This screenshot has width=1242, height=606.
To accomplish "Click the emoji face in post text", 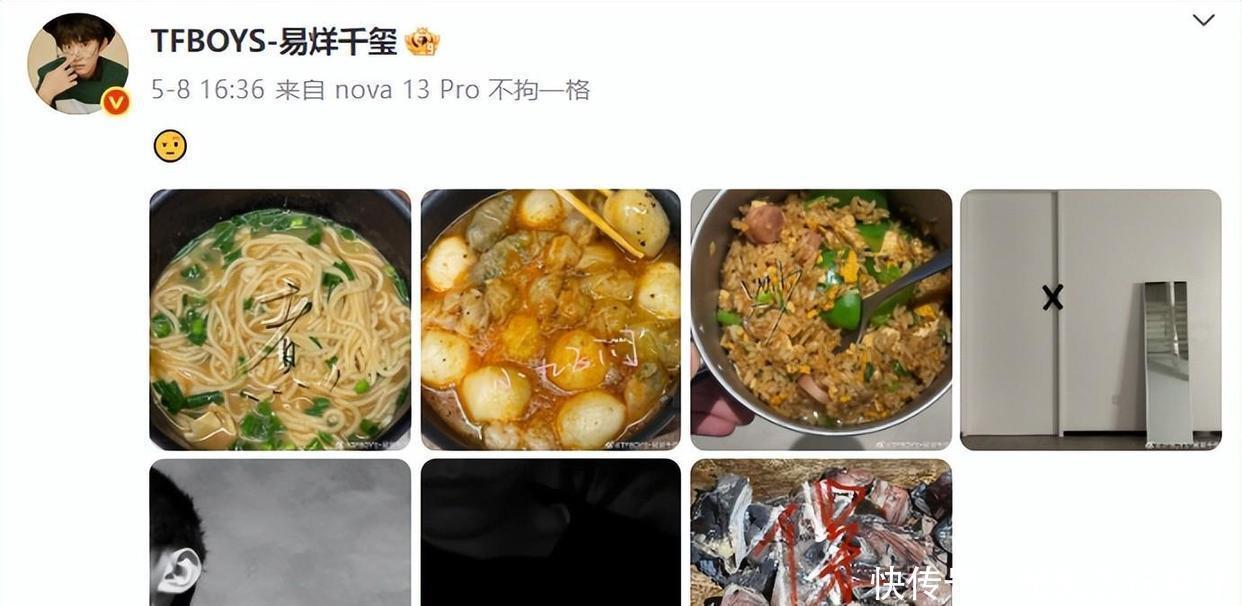I will pos(170,147).
